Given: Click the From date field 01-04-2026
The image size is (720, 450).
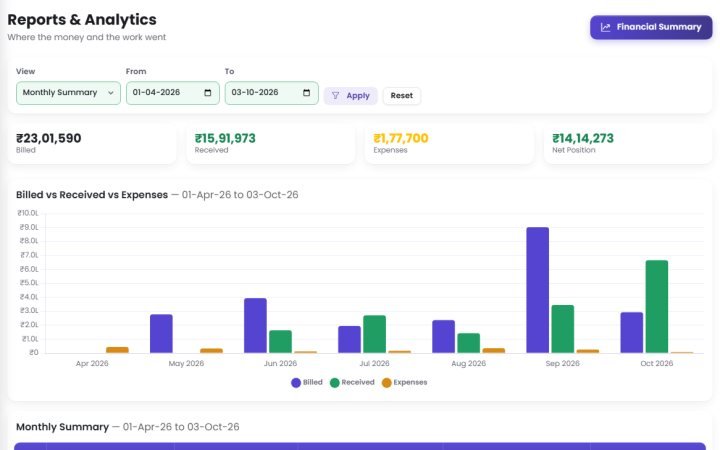Looking at the screenshot, I should click(x=173, y=93).
